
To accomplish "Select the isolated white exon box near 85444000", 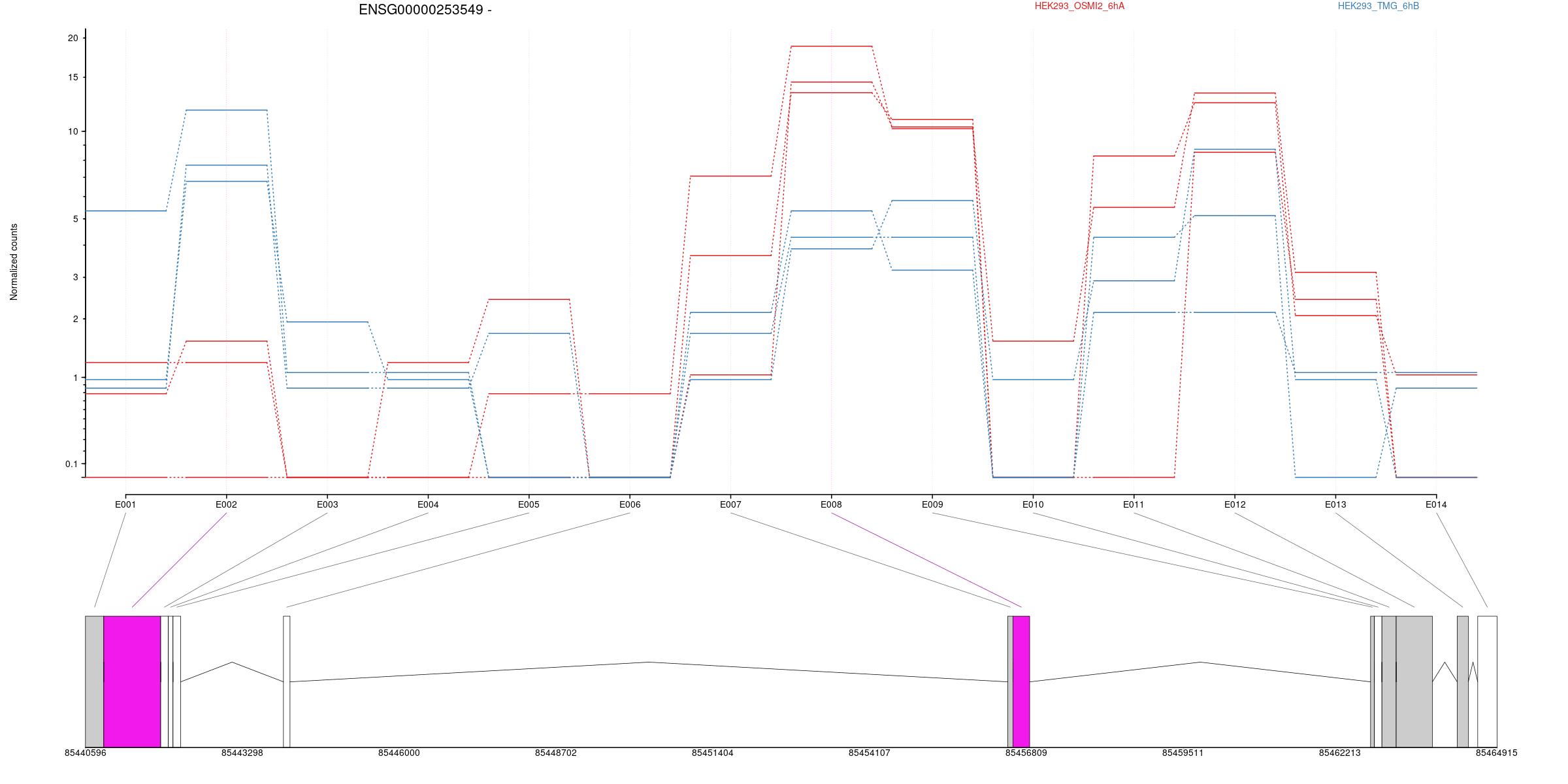I will coord(287,681).
